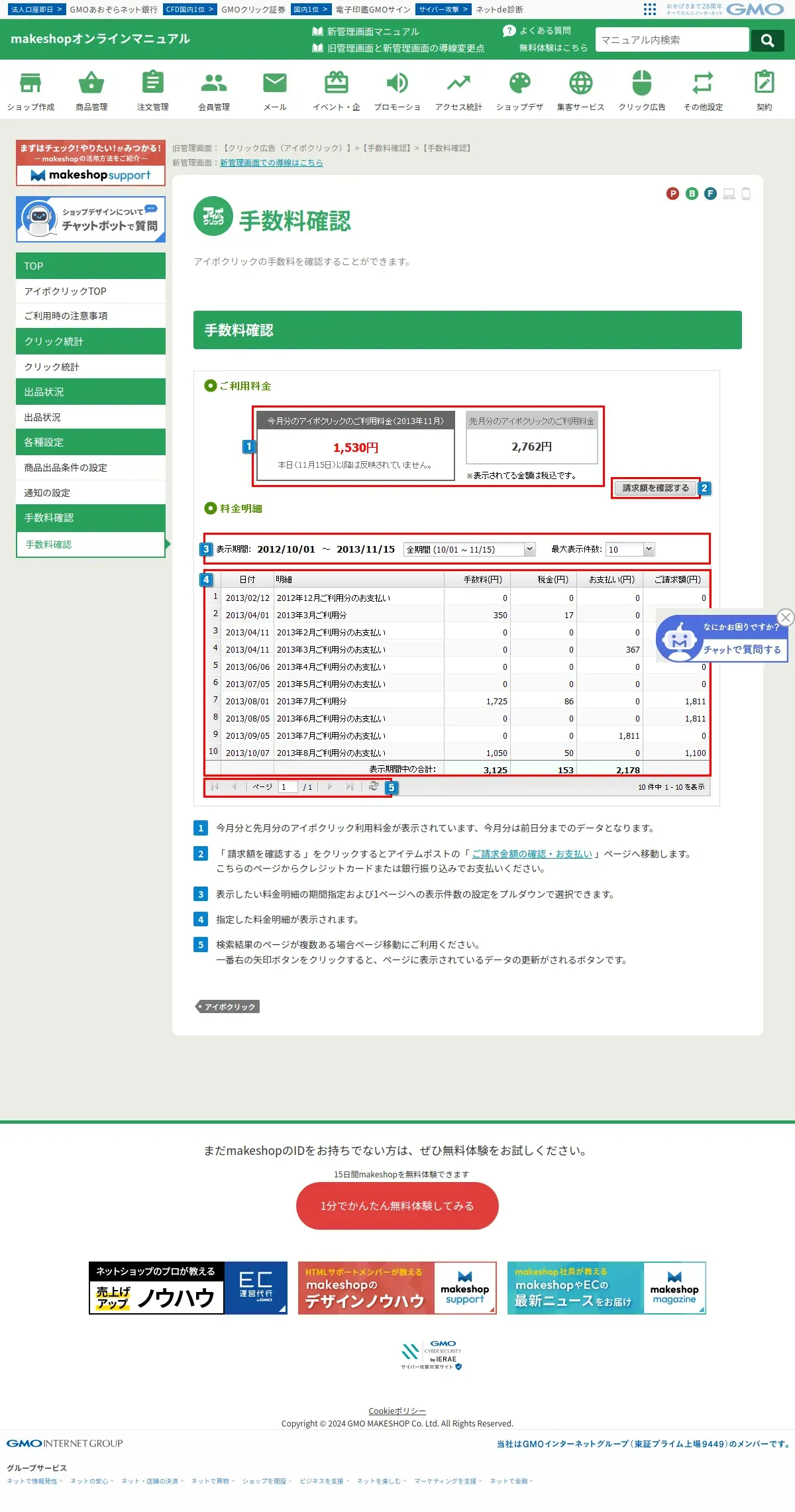Click the GMO cyber security IERAE badge
Viewport: 795px width, 1512px height.
click(431, 1356)
